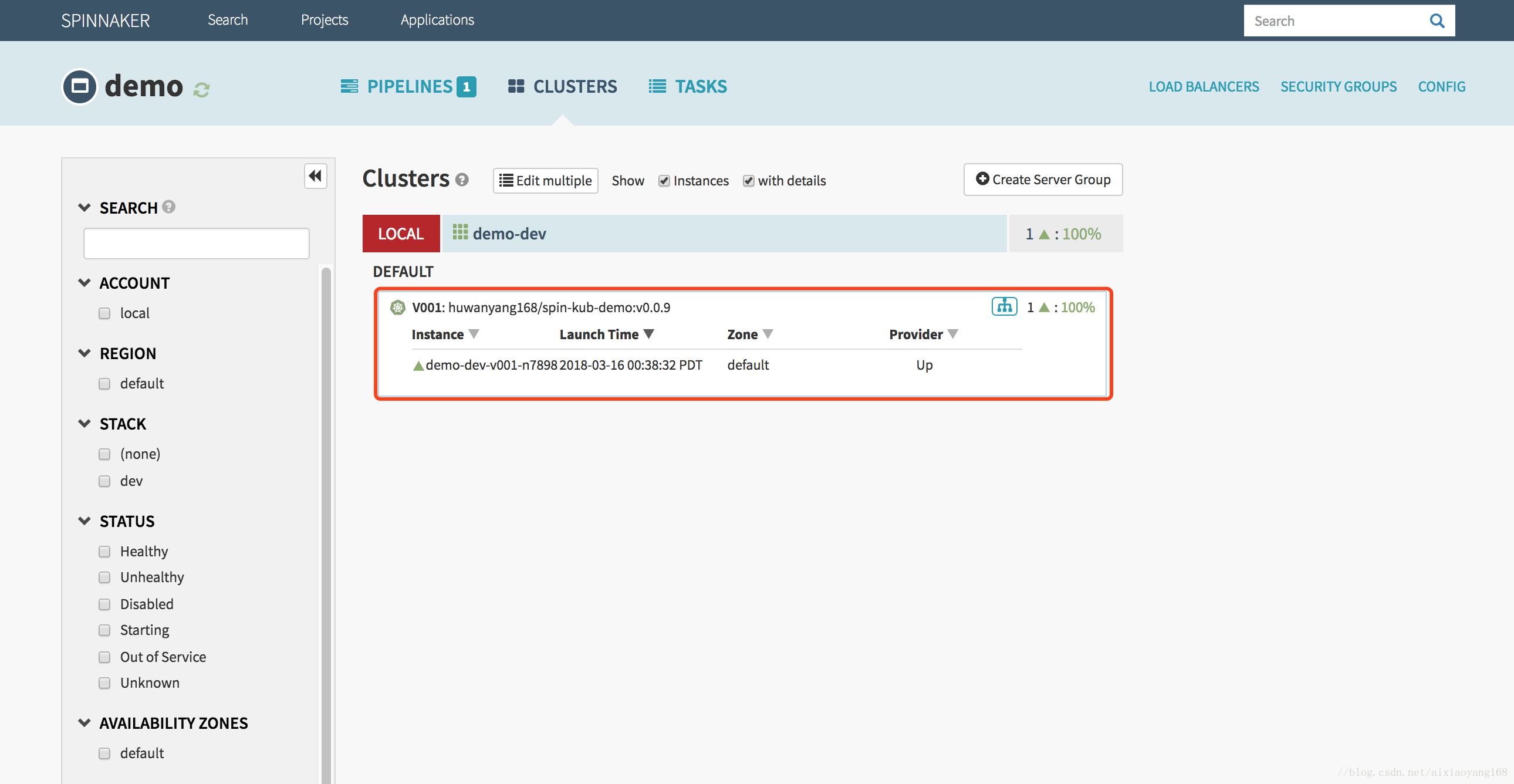The height and width of the screenshot is (784, 1514).
Task: Open help icon next to Clusters title
Action: (462, 179)
